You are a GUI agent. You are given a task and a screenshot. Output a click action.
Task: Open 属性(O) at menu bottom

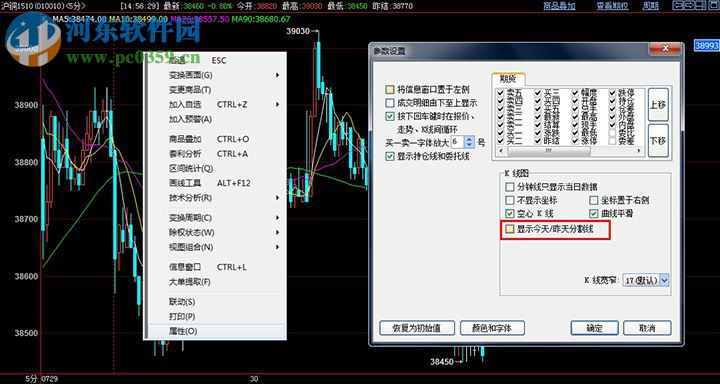click(x=216, y=331)
